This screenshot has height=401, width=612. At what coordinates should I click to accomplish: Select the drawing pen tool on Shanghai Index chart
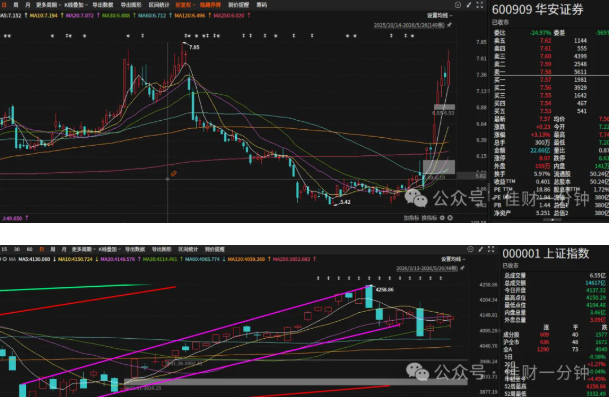click(481, 249)
